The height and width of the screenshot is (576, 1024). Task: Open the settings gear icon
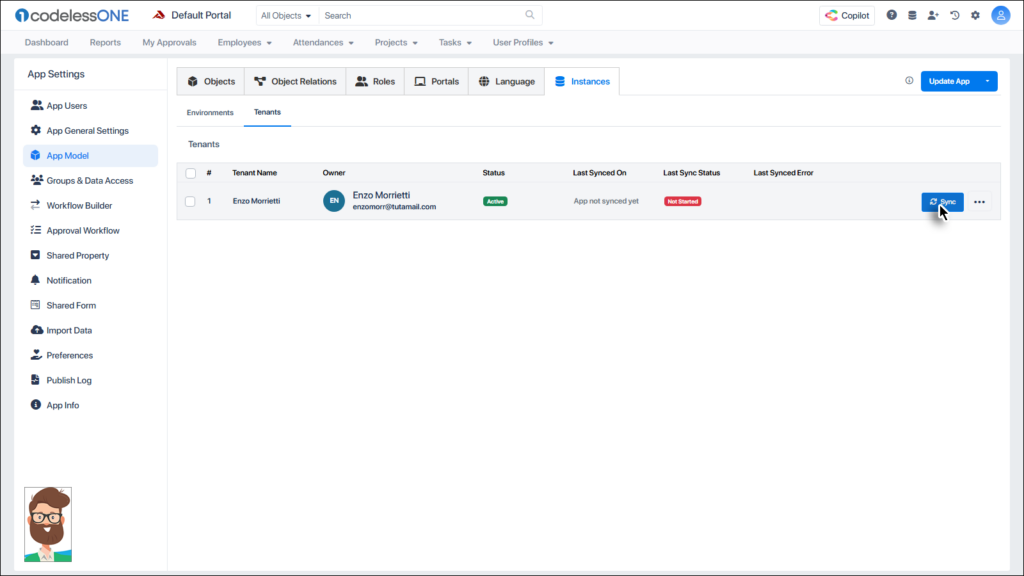975,15
